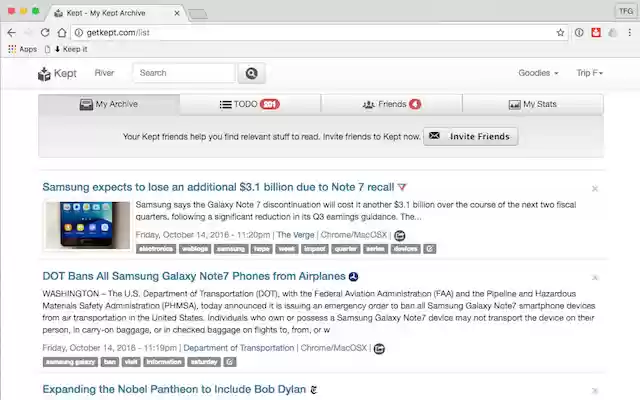Screen dimensions: 640x400
Task: Click the share icon on the Samsung article
Action: point(400,236)
